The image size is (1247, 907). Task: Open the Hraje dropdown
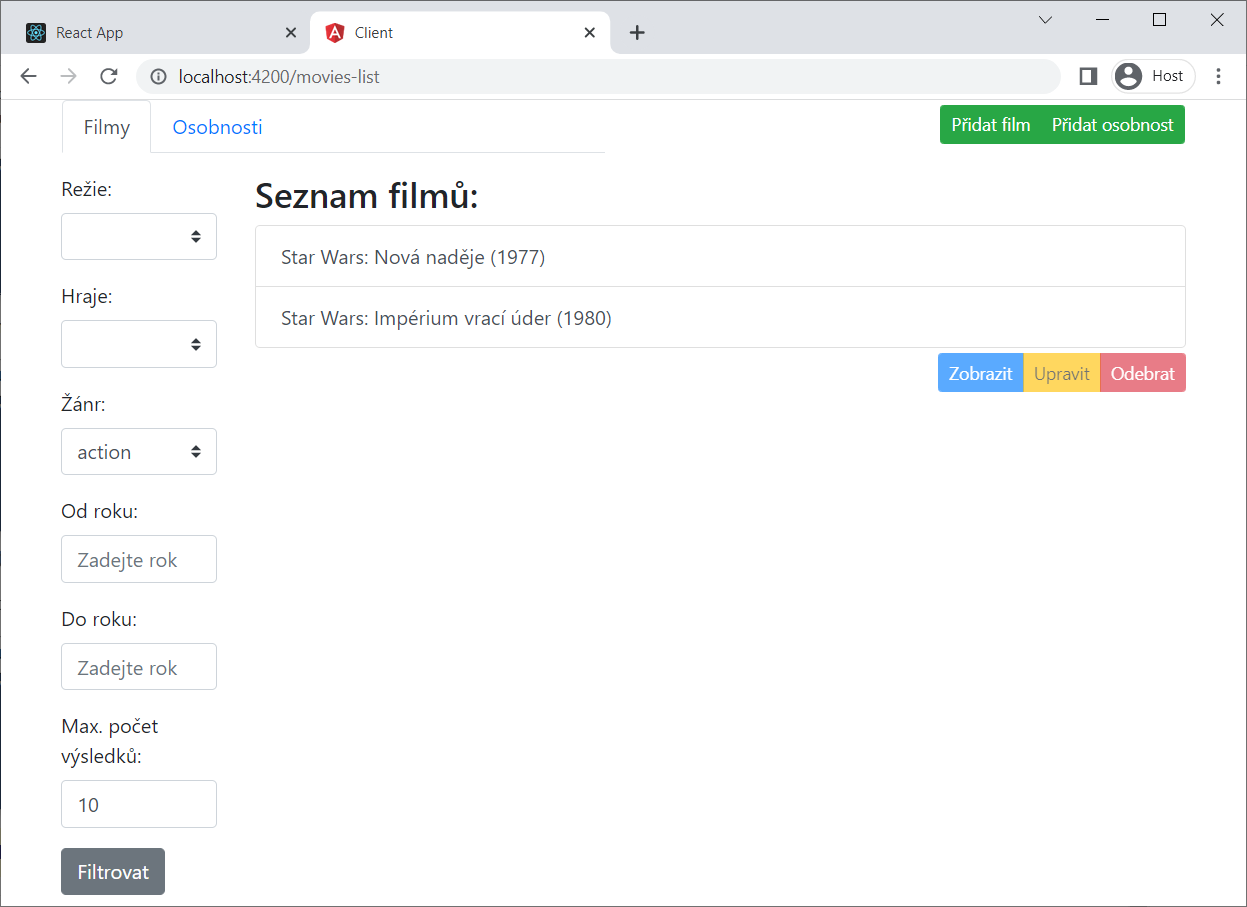[138, 343]
